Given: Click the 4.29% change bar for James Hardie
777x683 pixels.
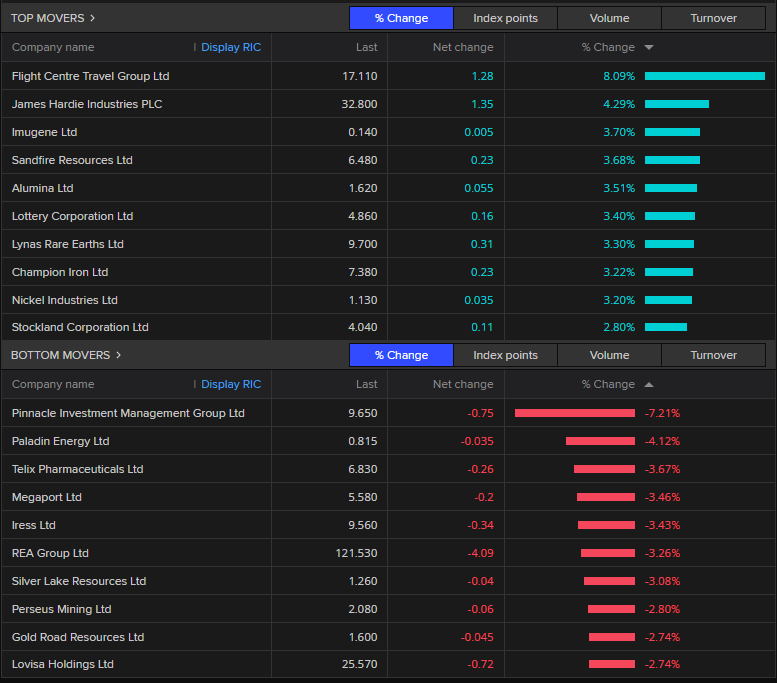Looking at the screenshot, I should 677,104.
